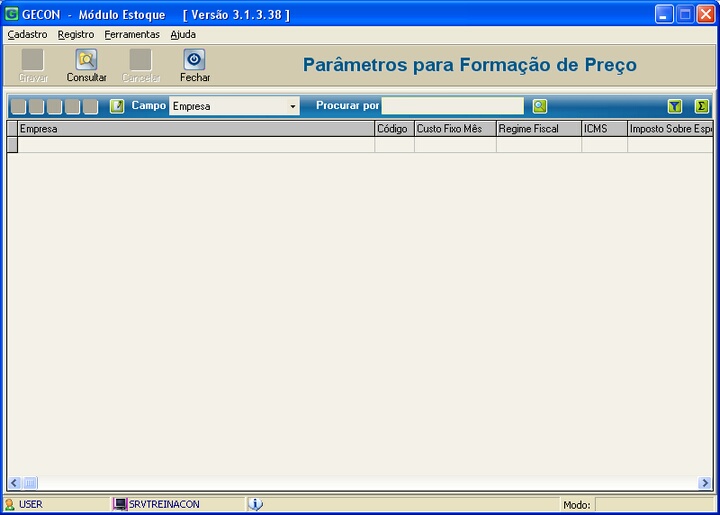Click the Imposto Sobre column header
Image resolution: width=720 pixels, height=515 pixels.
coord(670,129)
